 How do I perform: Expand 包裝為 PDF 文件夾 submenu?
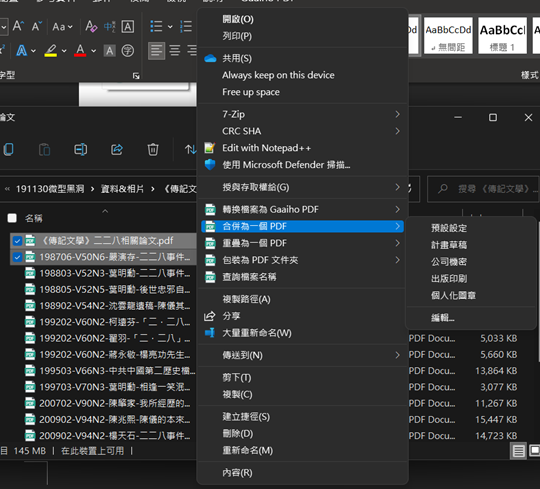302,260
